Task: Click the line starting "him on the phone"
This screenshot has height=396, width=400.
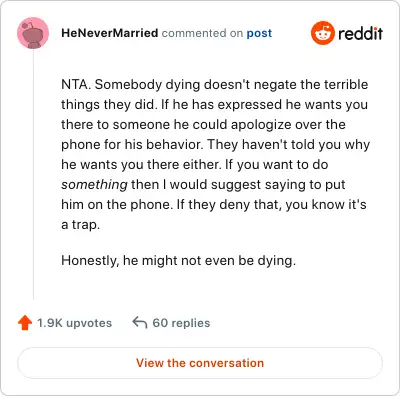Action: 214,204
